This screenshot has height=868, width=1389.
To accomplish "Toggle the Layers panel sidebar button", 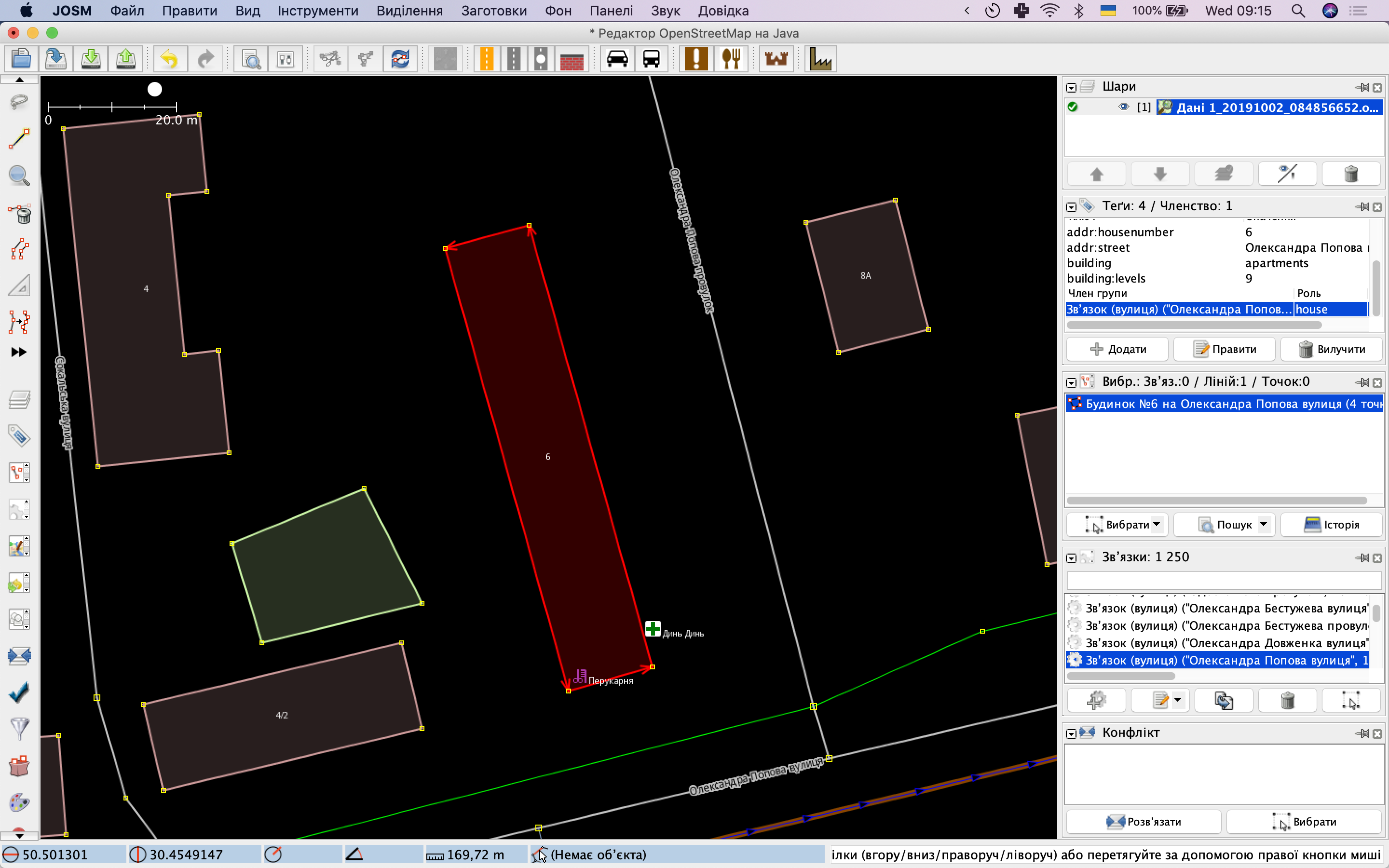I will click(x=19, y=400).
